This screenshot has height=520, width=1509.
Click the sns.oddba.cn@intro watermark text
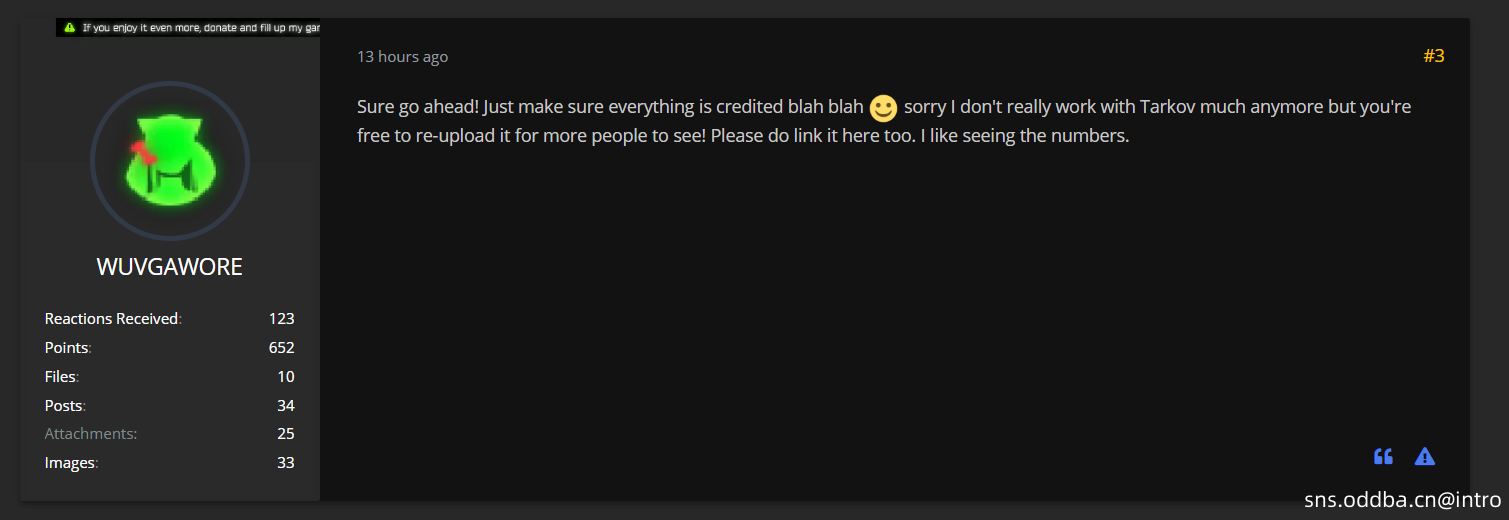tap(1403, 500)
